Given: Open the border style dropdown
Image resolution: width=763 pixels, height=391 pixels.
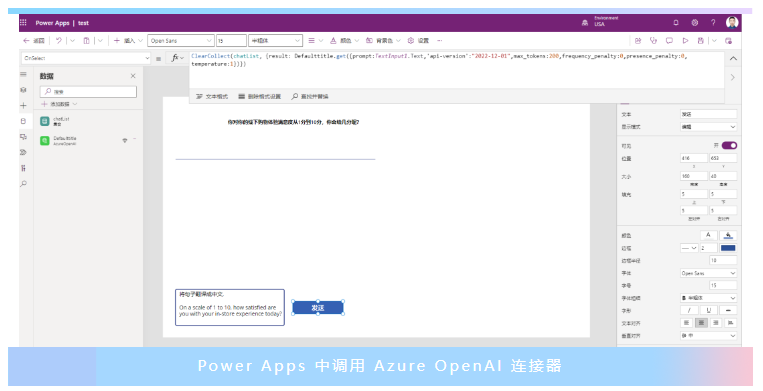Looking at the screenshot, I should pos(689,248).
